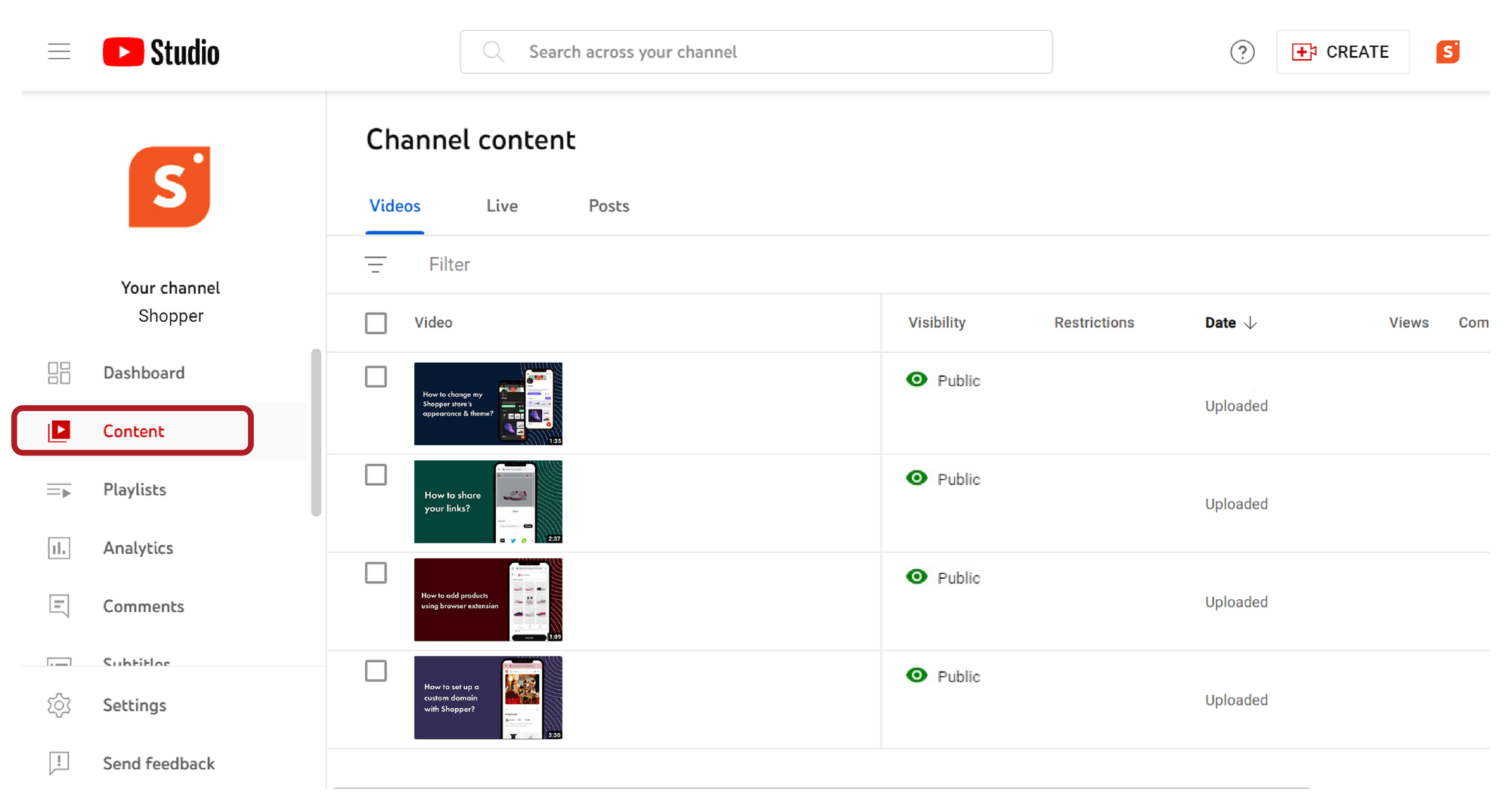The image size is (1512, 807).
Task: Click the Analytics bar chart icon
Action: [59, 548]
